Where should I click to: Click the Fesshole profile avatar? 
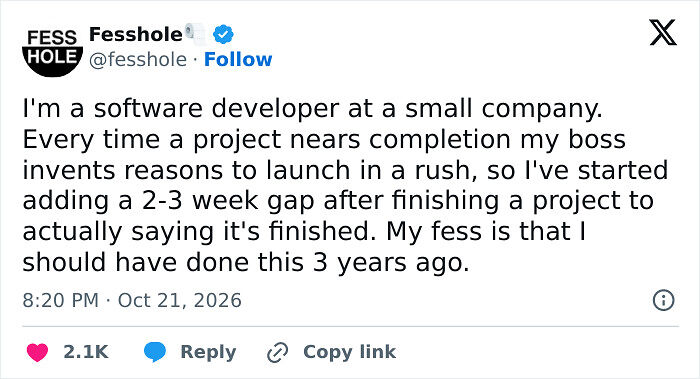coord(52,50)
